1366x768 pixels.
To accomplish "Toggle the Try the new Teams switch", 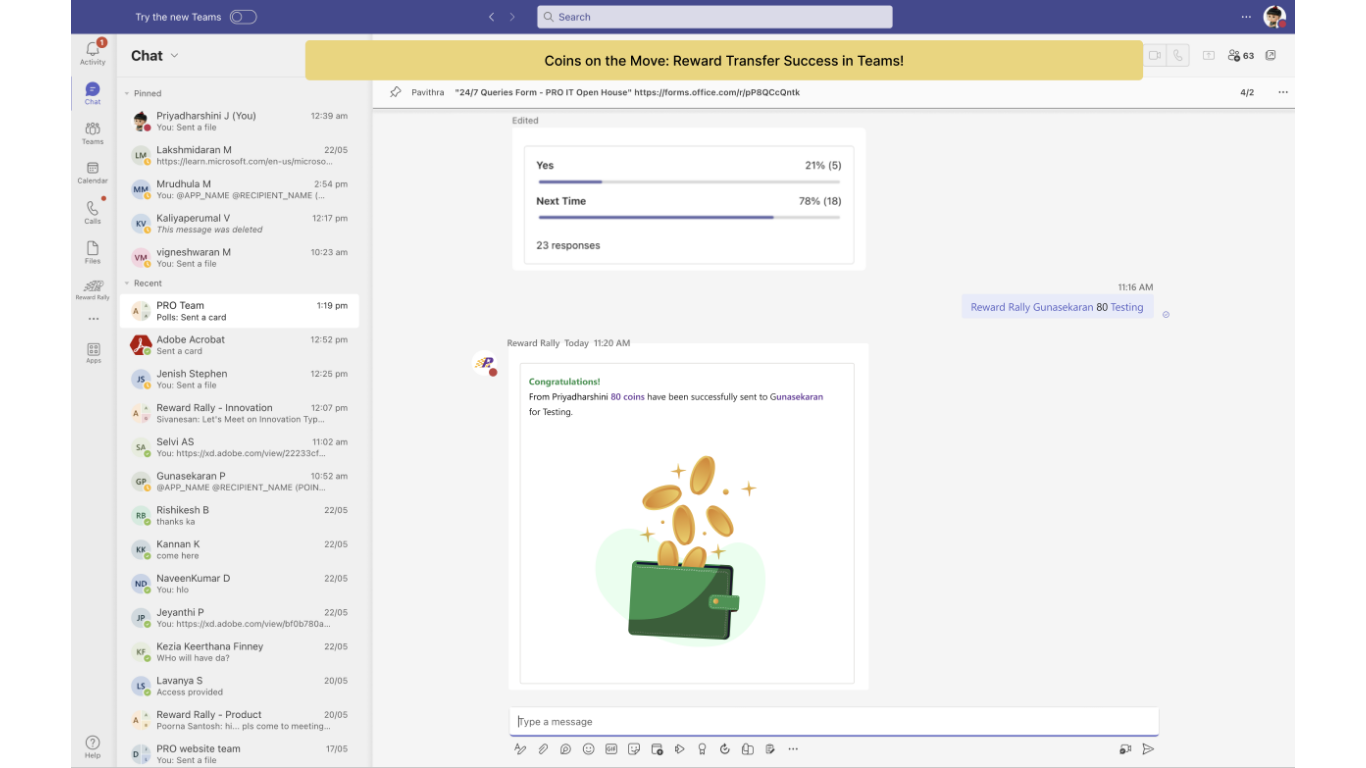I will tap(243, 17).
